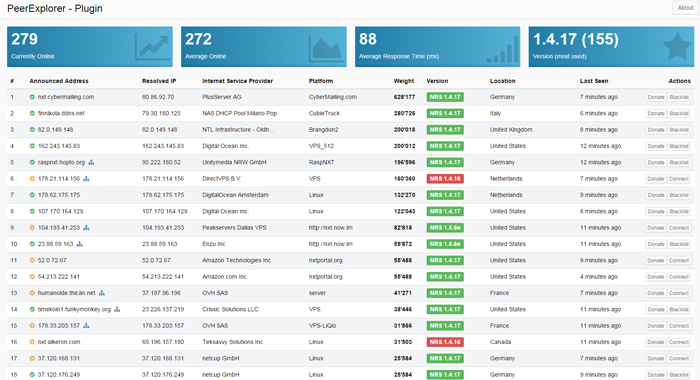Click green status icon for 107.170.164.129
This screenshot has width=700, height=380.
(32, 211)
